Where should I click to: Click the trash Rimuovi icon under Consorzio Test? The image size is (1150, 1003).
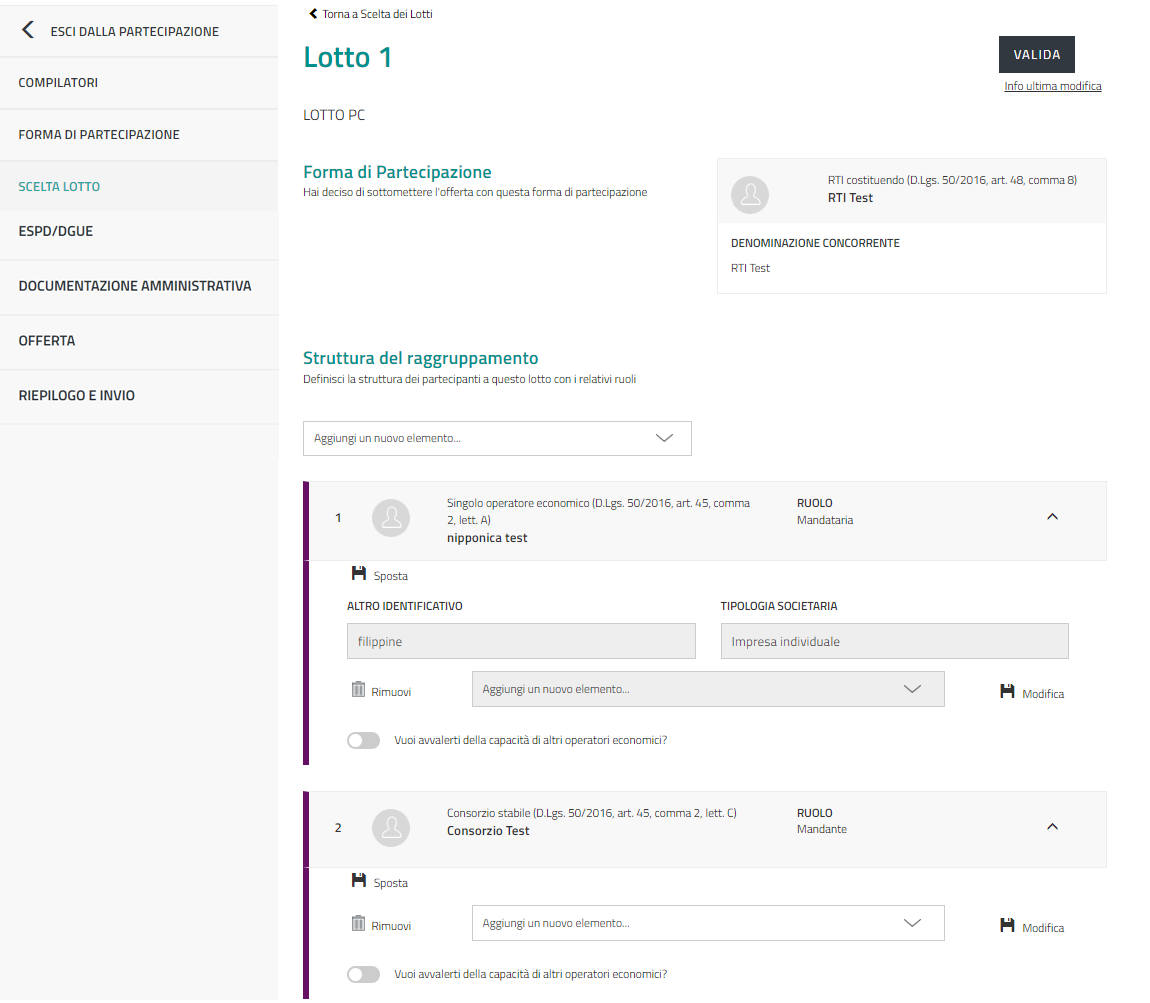pyautogui.click(x=358, y=924)
